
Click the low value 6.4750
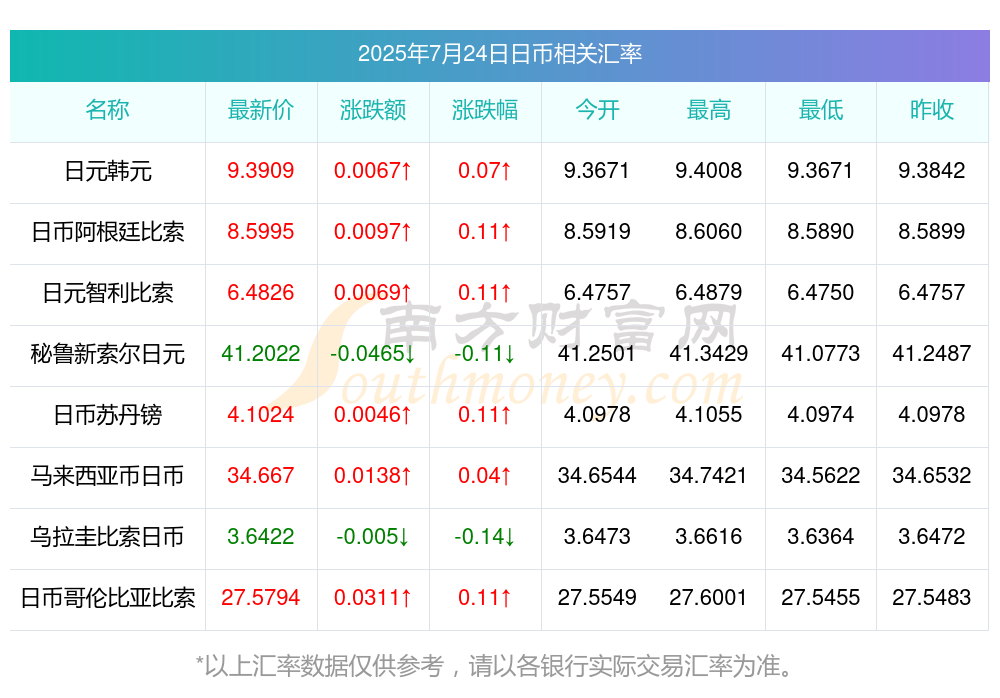coord(821,292)
